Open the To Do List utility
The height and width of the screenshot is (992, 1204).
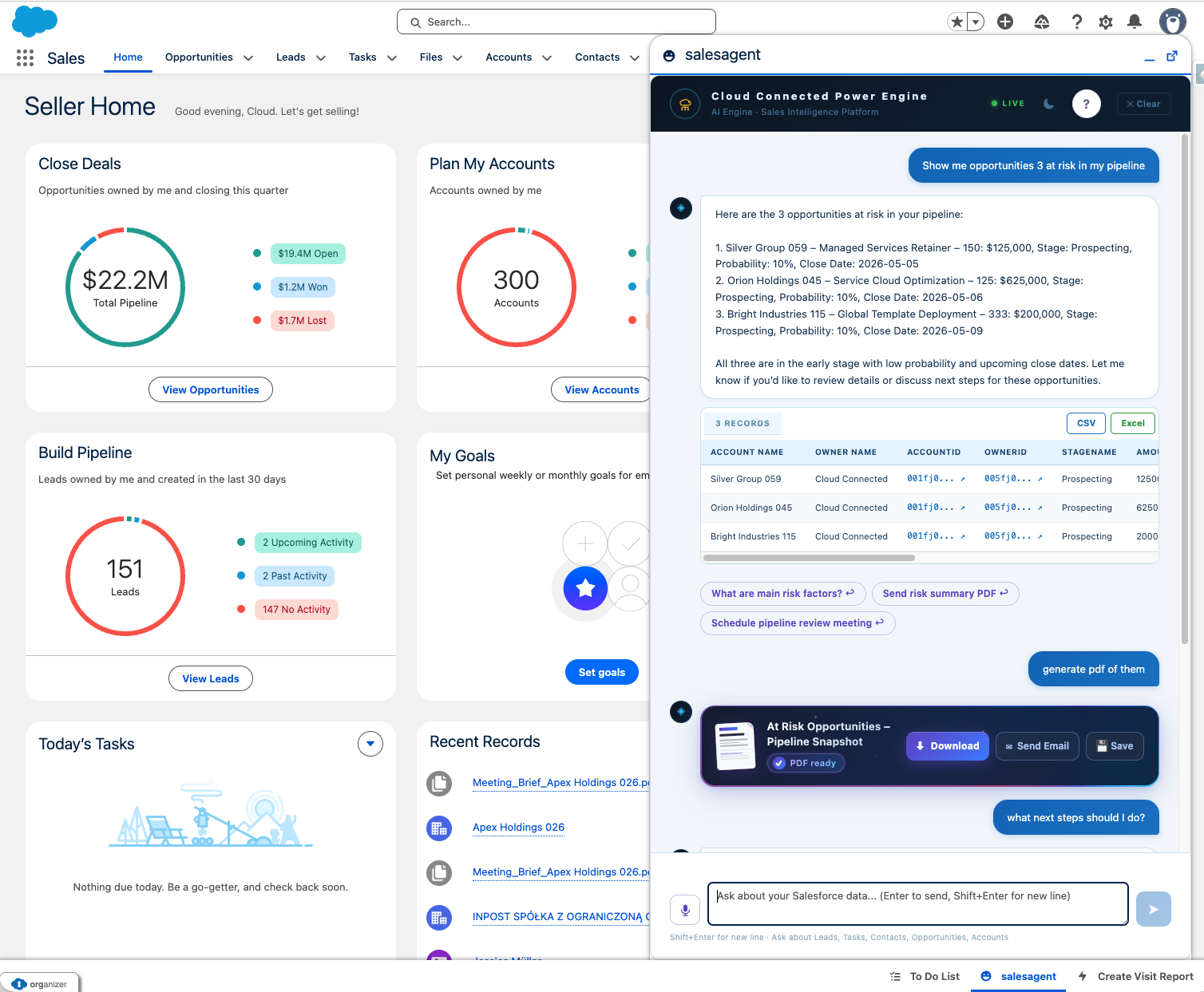coord(925,976)
